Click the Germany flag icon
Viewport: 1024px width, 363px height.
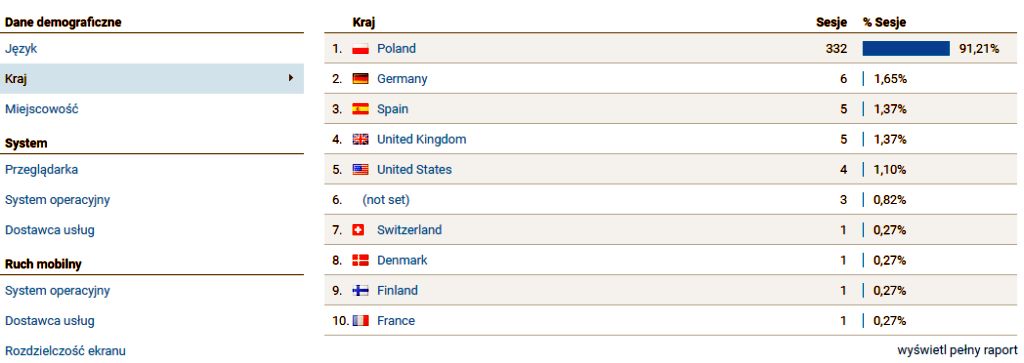360,79
